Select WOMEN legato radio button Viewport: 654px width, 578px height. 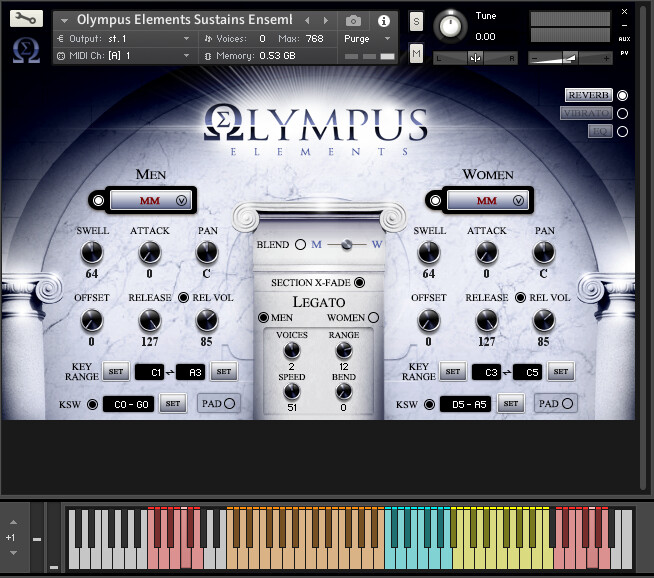pyautogui.click(x=373, y=318)
